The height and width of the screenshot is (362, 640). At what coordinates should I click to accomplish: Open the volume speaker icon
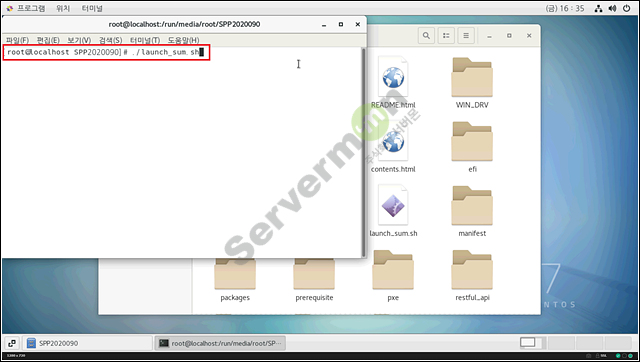point(612,8)
